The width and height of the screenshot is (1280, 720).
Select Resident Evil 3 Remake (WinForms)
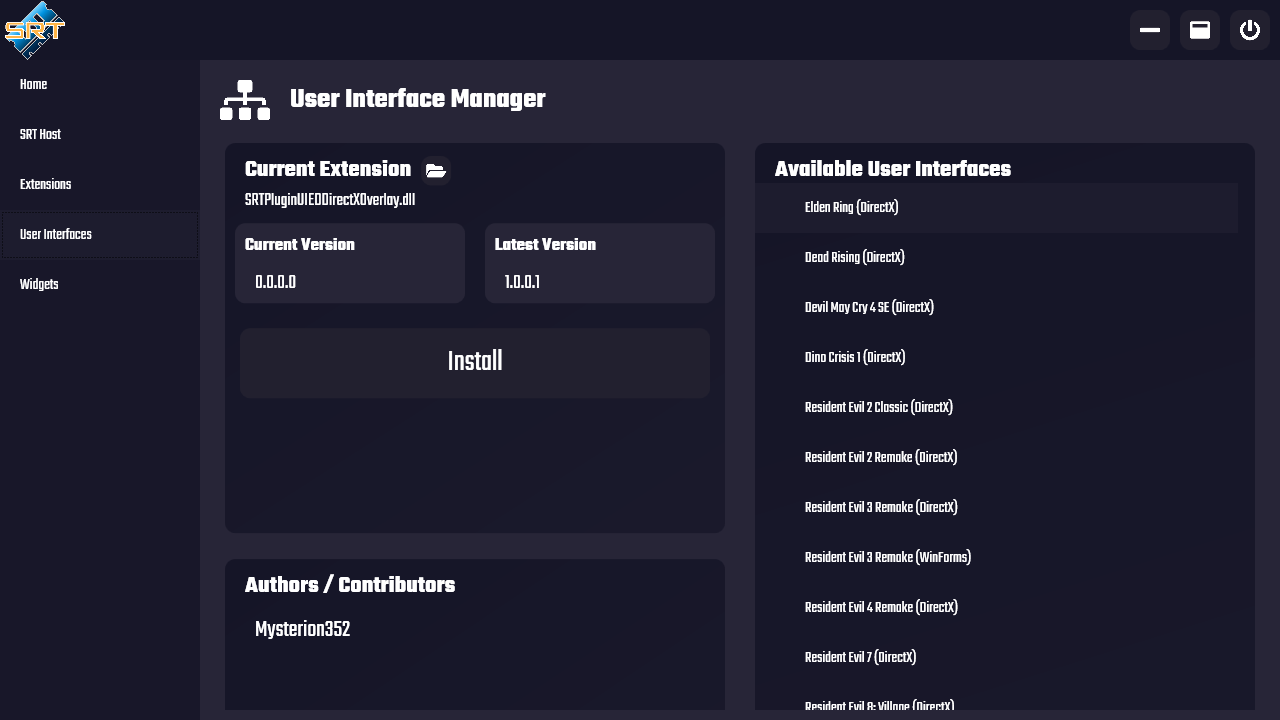pos(996,558)
